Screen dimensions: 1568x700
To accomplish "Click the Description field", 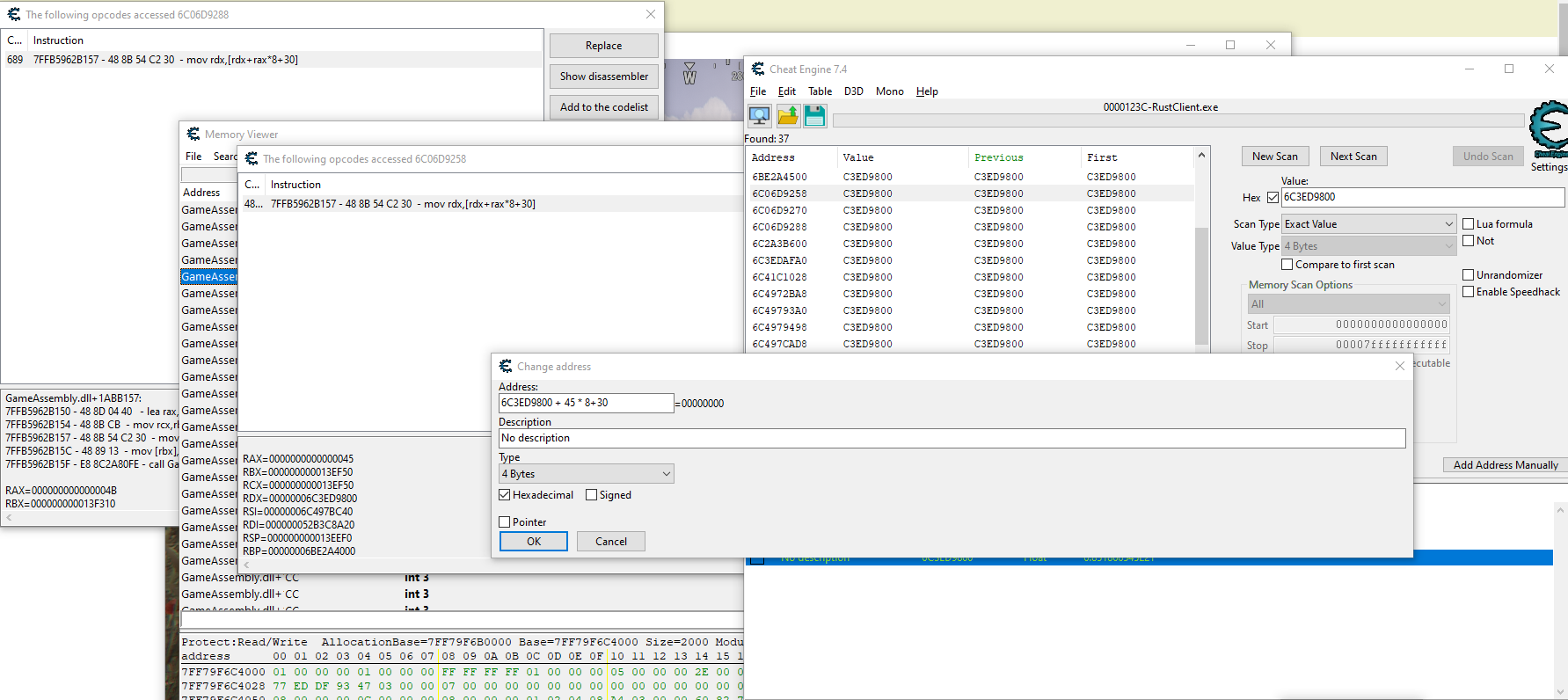I will pos(952,438).
